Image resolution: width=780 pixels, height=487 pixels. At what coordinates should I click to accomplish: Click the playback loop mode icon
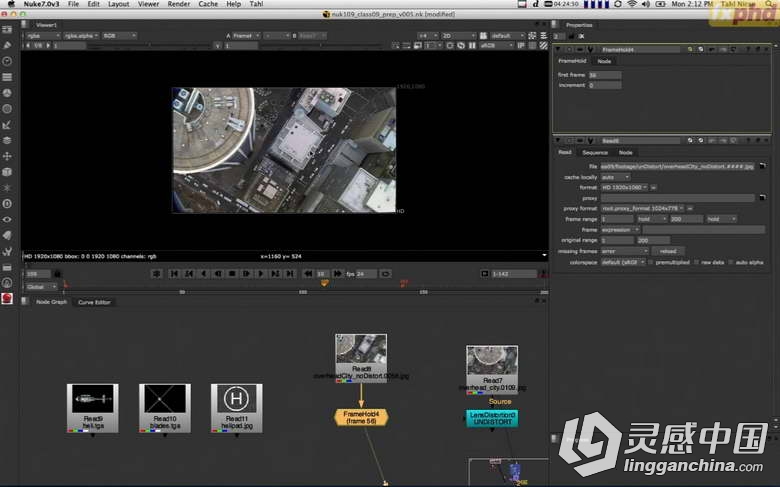pos(386,274)
